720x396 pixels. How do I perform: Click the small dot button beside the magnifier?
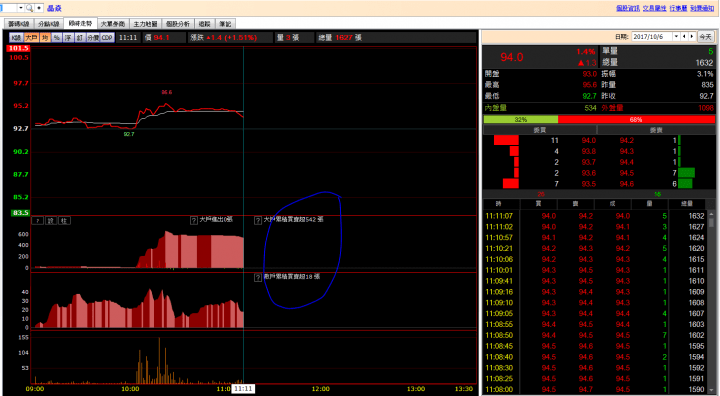coord(39,8)
